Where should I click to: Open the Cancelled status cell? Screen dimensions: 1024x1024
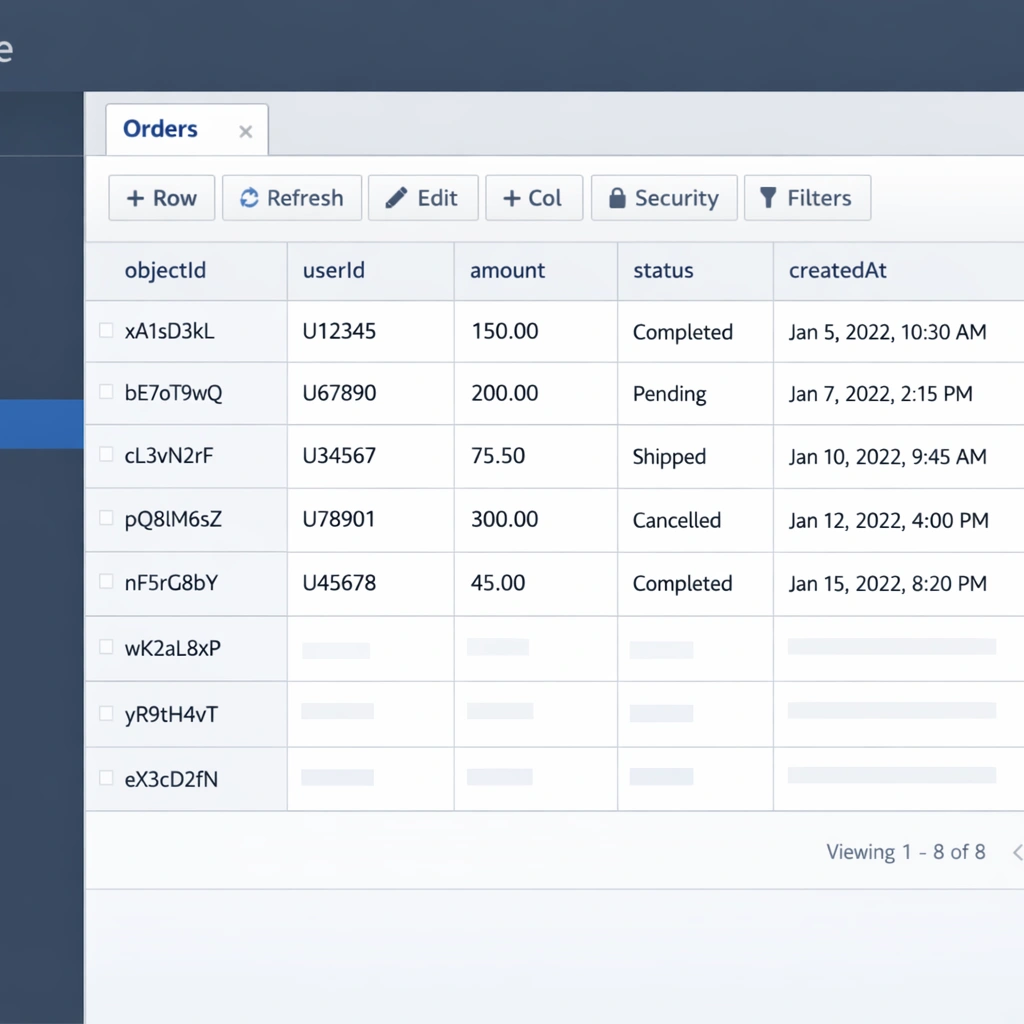click(x=676, y=520)
